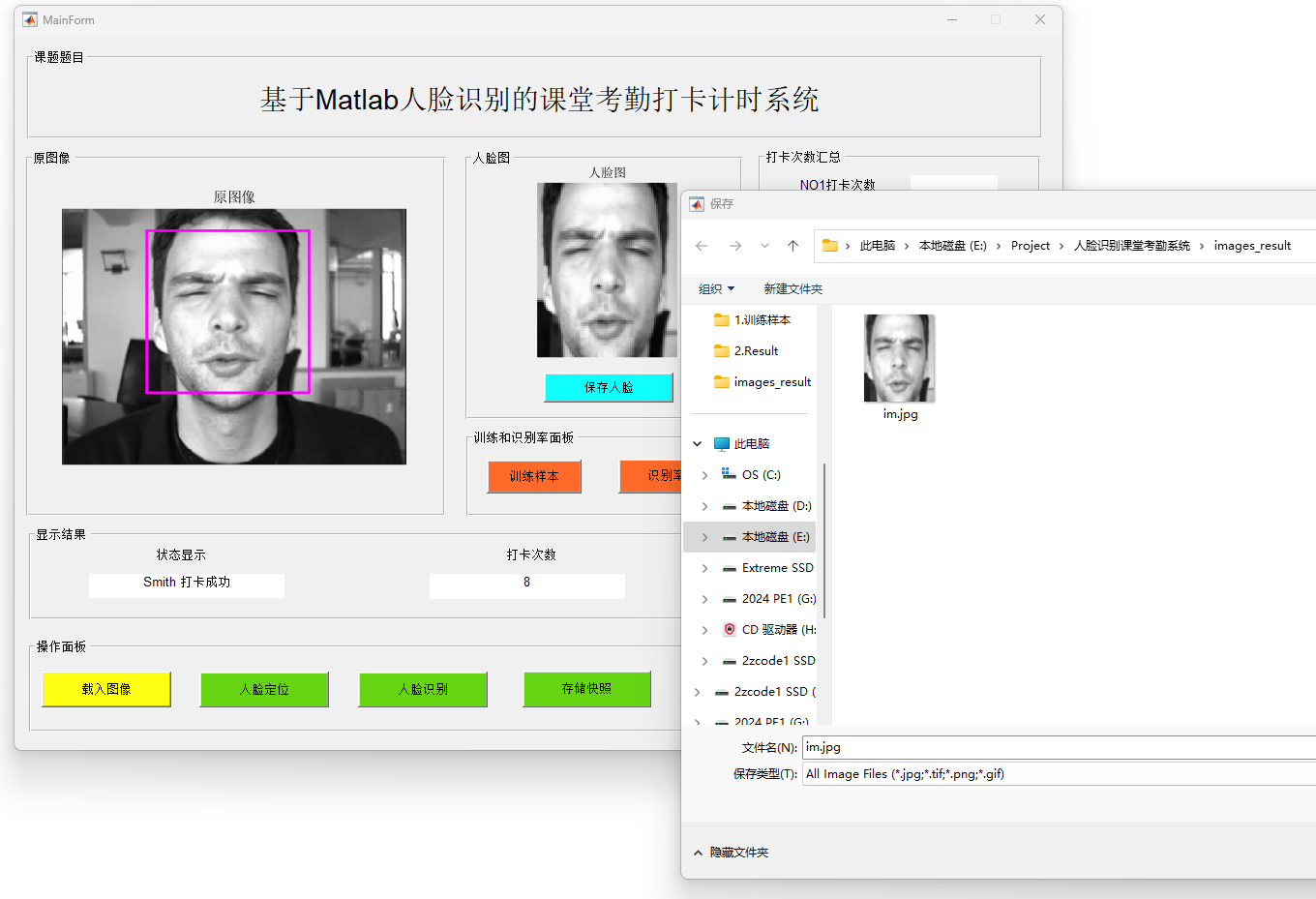The image size is (1316, 899).
Task: Collapse the 此电脑 tree node
Action: click(x=697, y=444)
